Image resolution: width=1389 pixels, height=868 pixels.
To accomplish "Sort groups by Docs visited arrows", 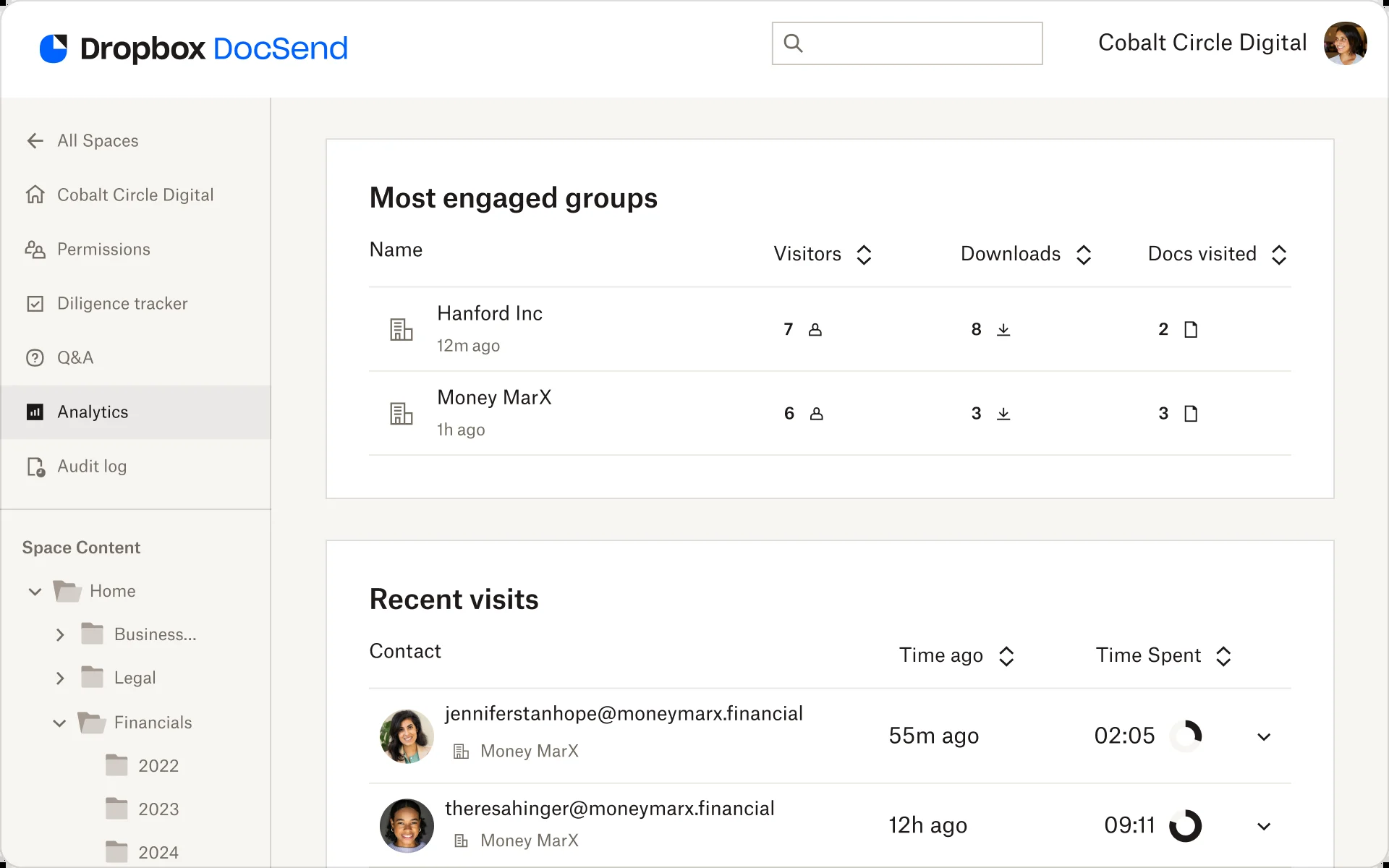I will coord(1279,255).
